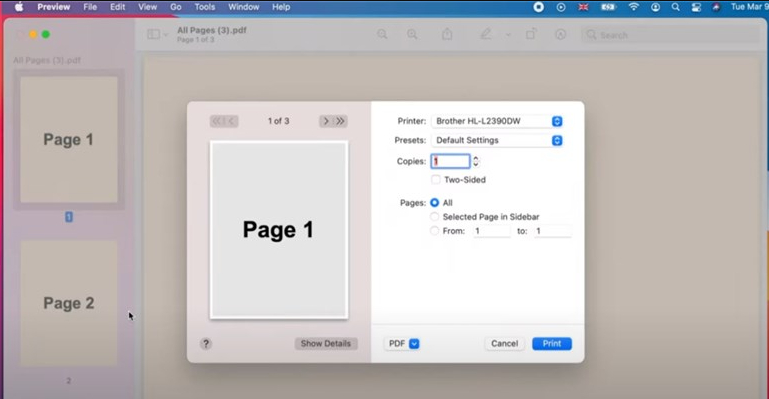Open Control Center from the menu bar
Image resolution: width=769 pixels, height=399 pixels.
coord(696,7)
